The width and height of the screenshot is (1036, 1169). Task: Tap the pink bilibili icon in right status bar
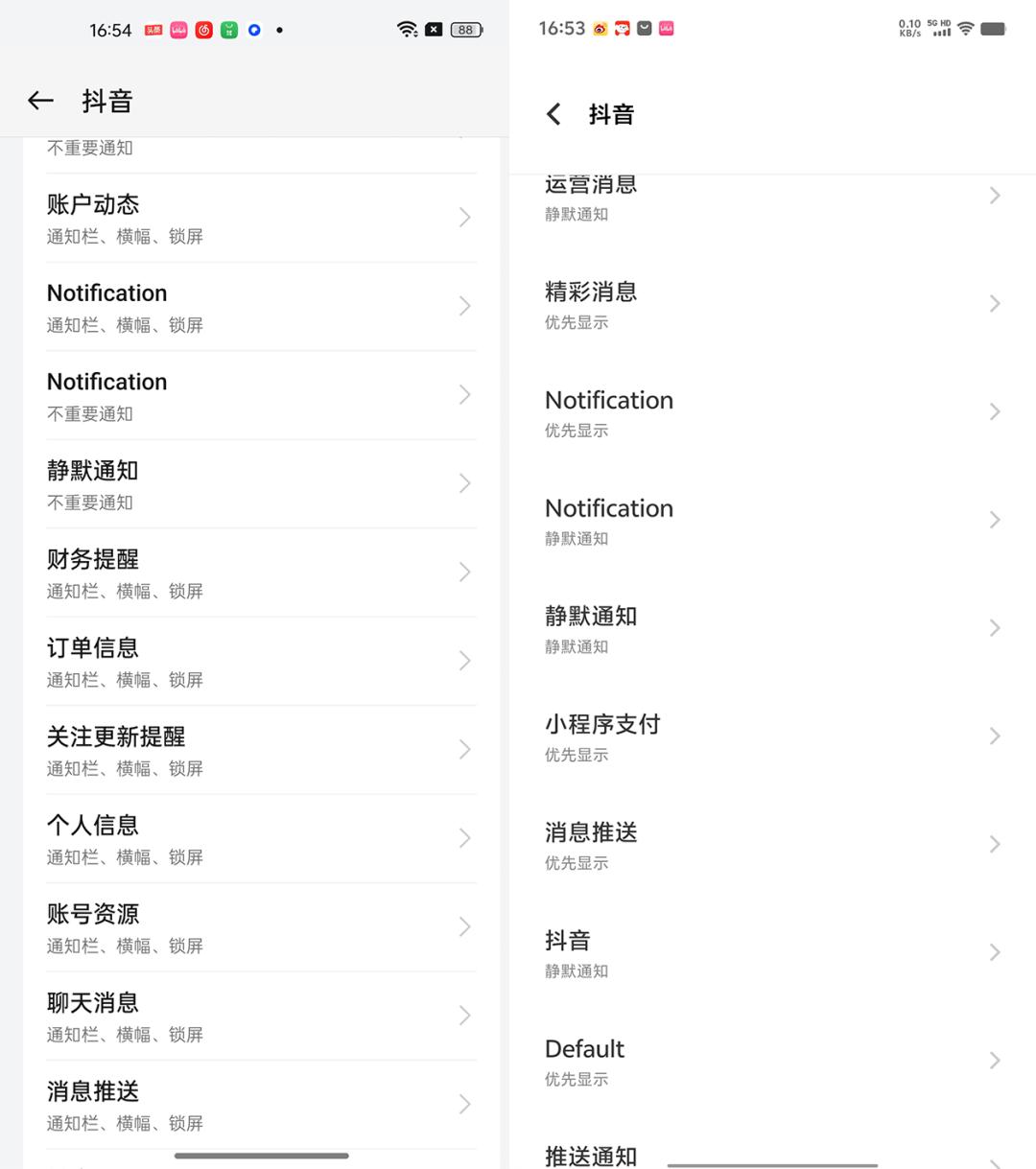coord(667,29)
